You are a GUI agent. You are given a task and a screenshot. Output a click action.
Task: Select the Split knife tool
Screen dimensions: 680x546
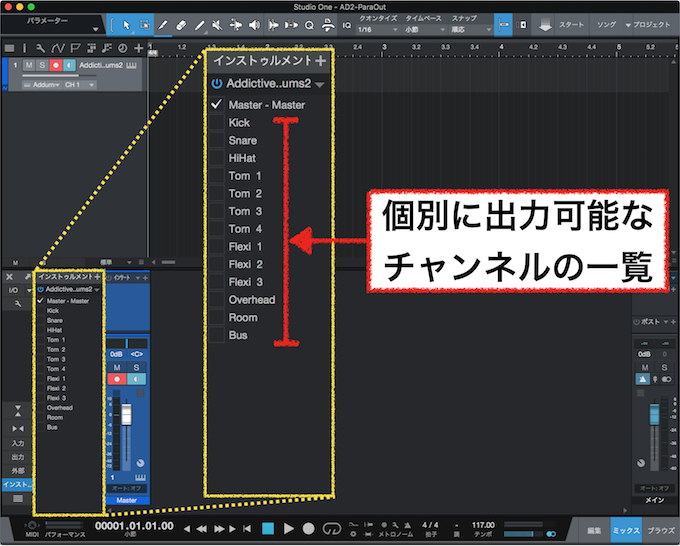tap(163, 25)
